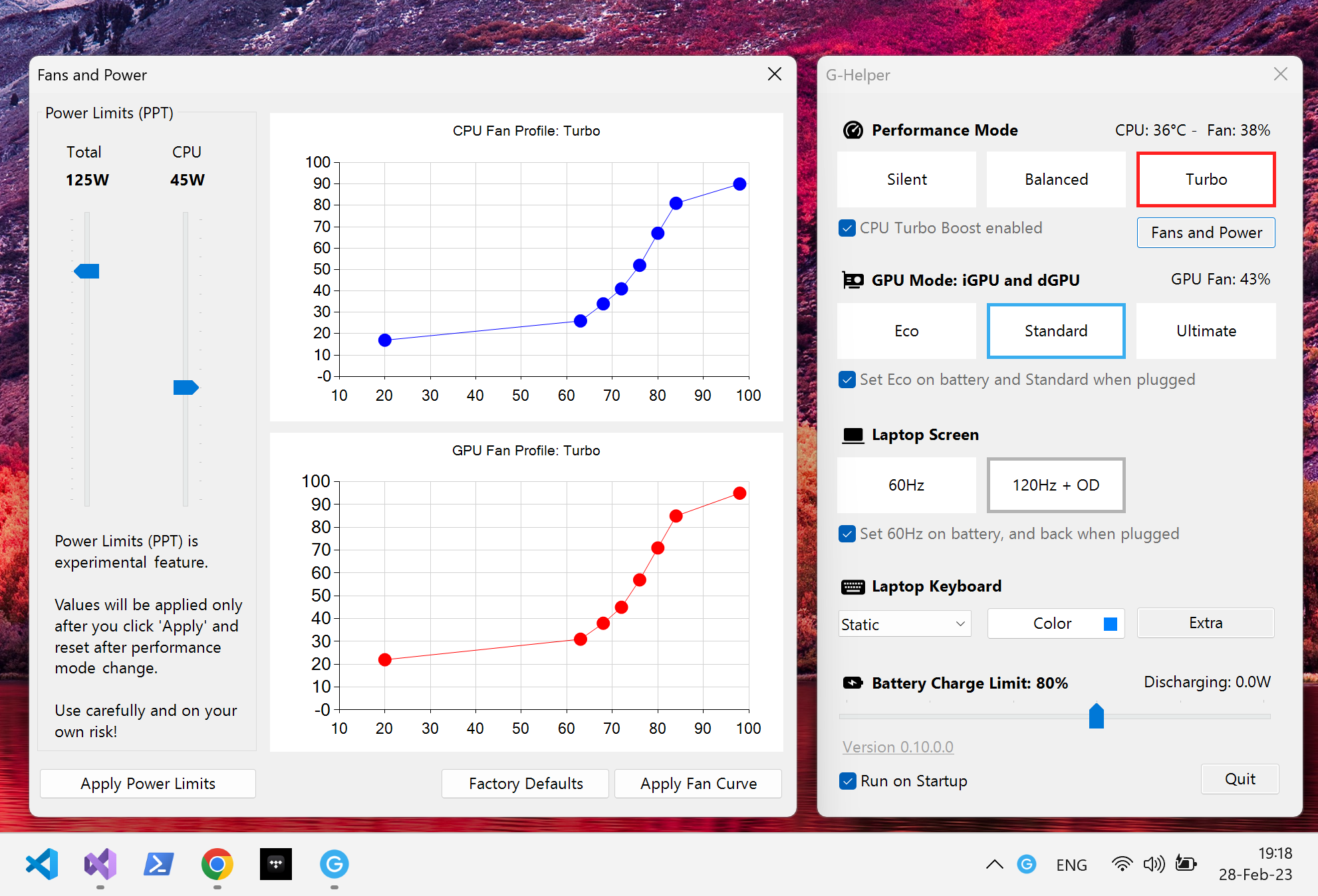Click the battery charge limit slider

coord(1096,716)
